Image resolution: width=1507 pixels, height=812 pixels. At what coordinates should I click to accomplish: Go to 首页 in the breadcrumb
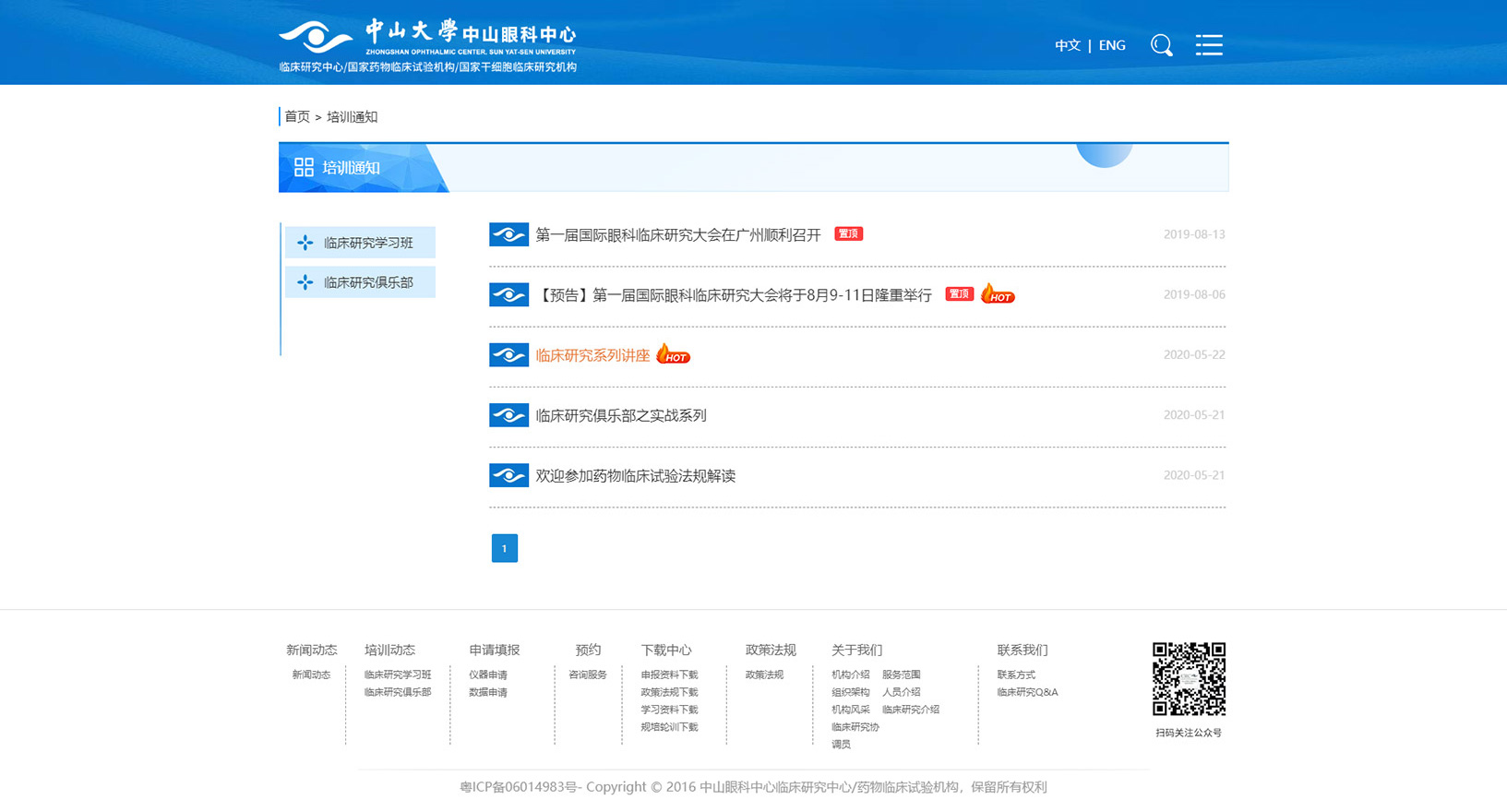[x=297, y=117]
